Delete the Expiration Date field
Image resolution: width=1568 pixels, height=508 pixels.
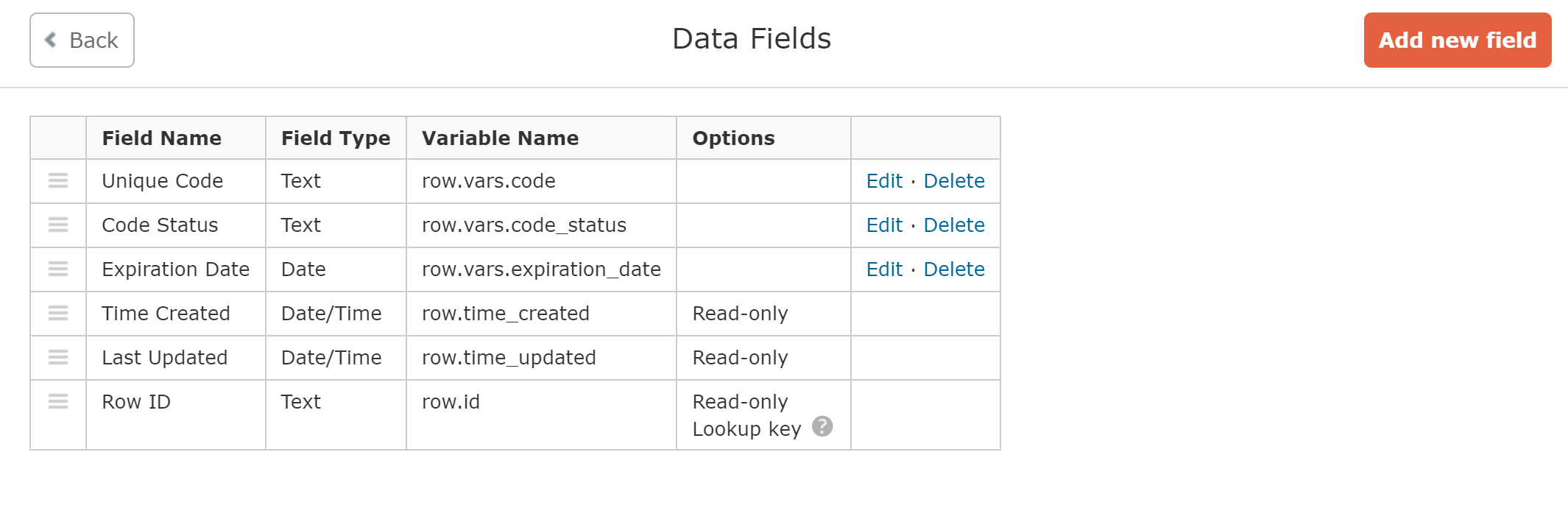pos(954,269)
